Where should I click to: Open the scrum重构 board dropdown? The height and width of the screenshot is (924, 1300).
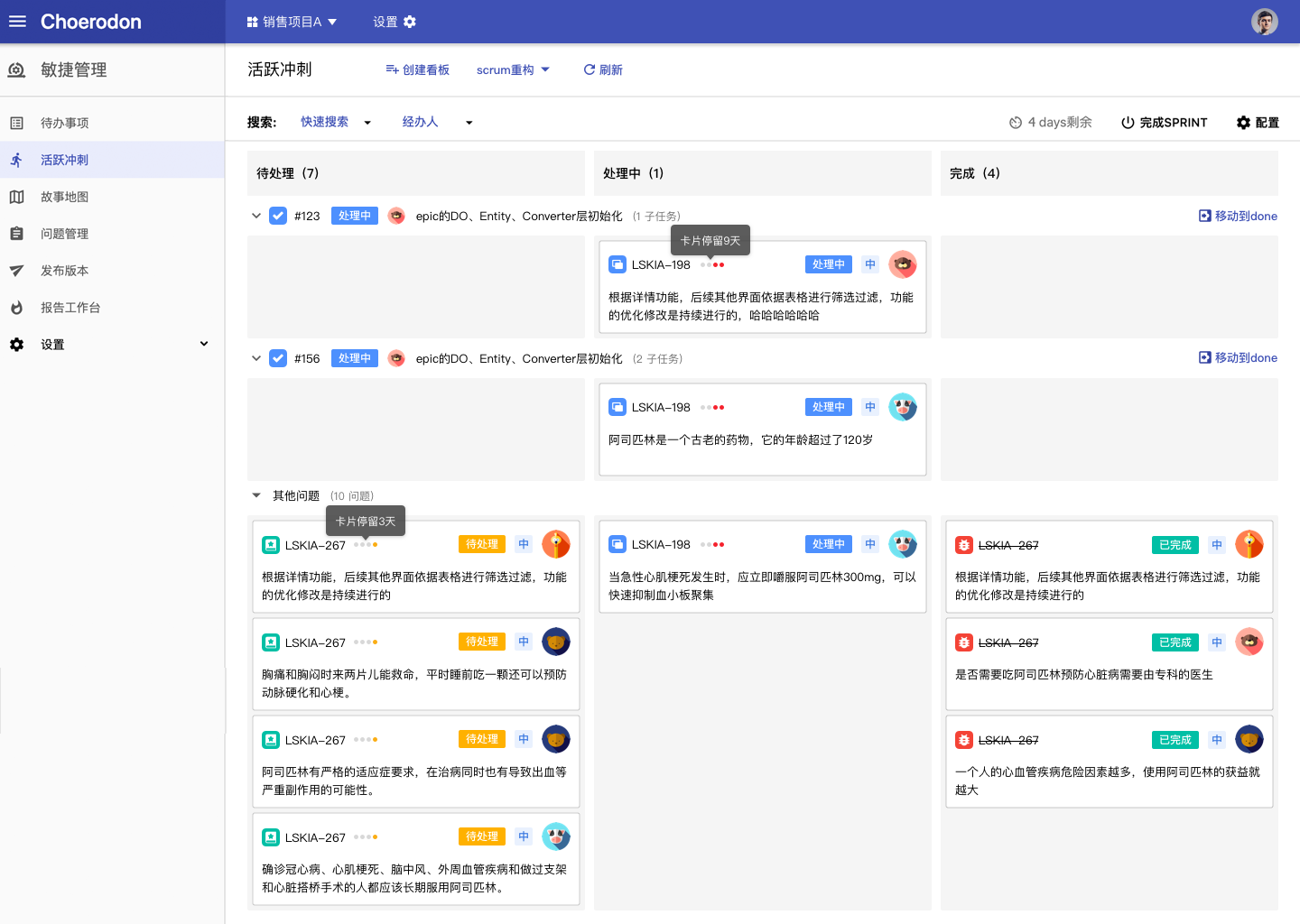[513, 69]
